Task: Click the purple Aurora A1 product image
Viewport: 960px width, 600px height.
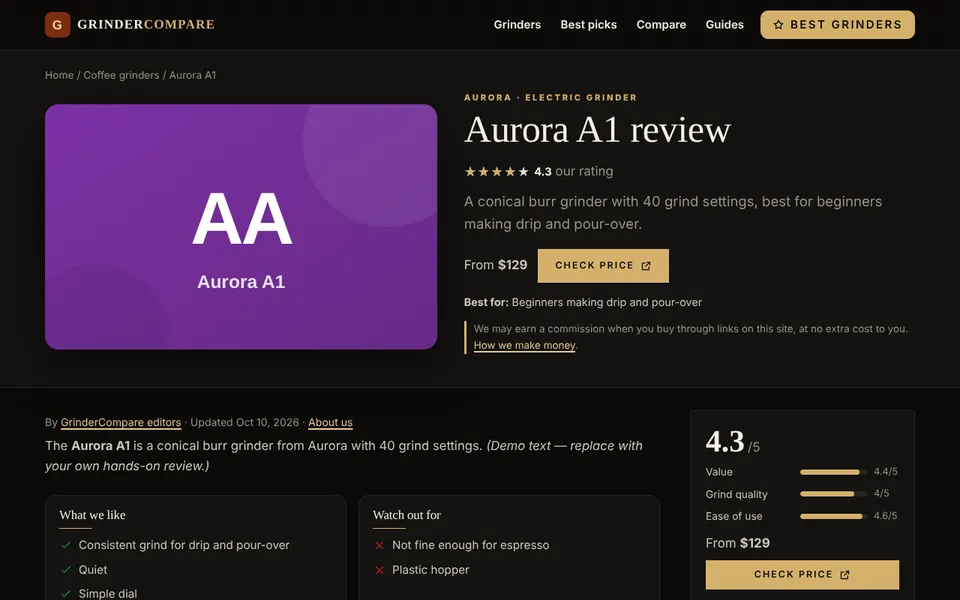Action: coord(241,227)
